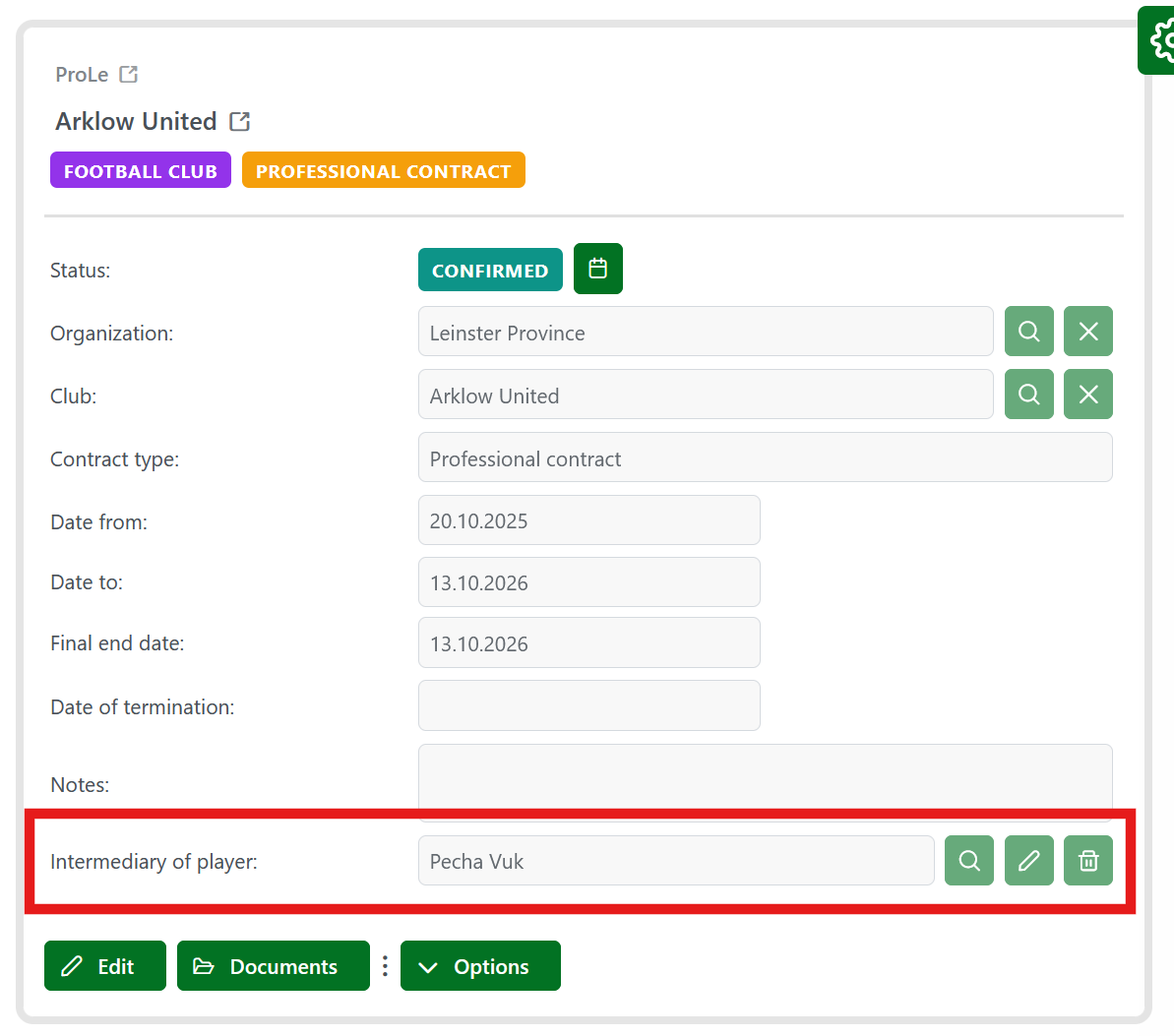
Task: Search for an organization using magnifier icon
Action: point(1028,332)
